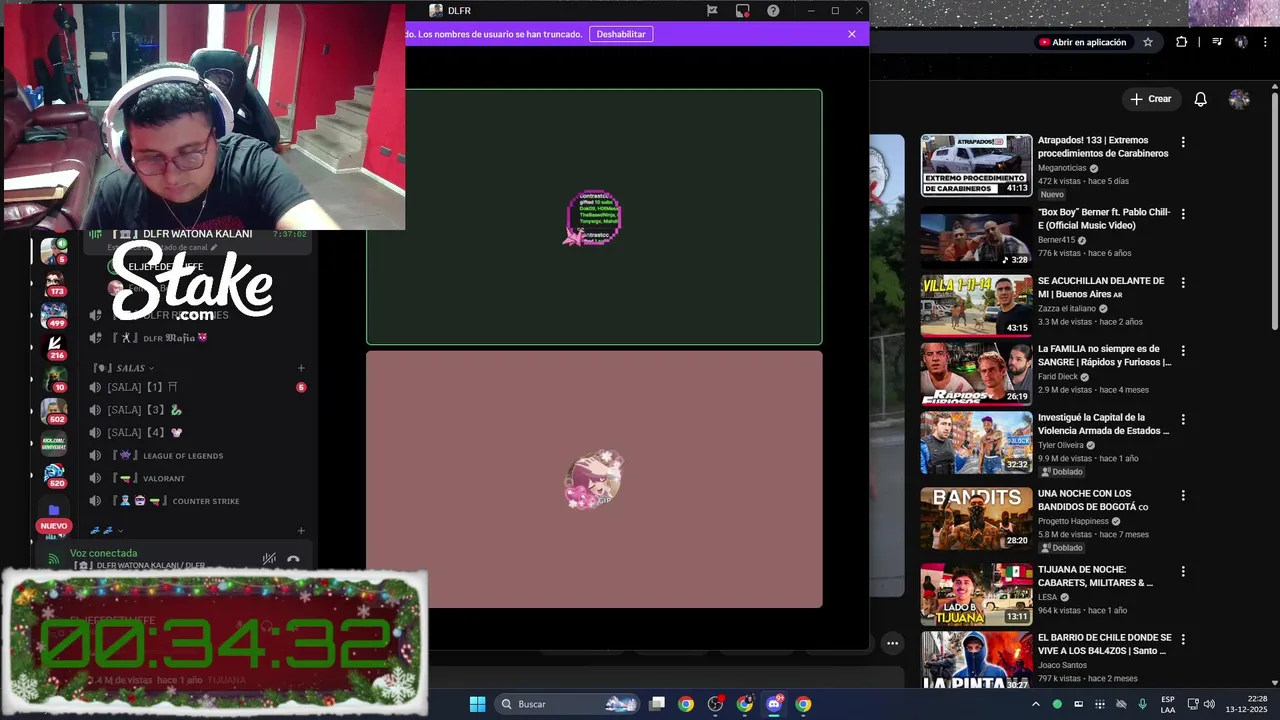Open the Discord inbox flag icon in DLFR title bar
The image size is (1280, 720).
pos(712,11)
